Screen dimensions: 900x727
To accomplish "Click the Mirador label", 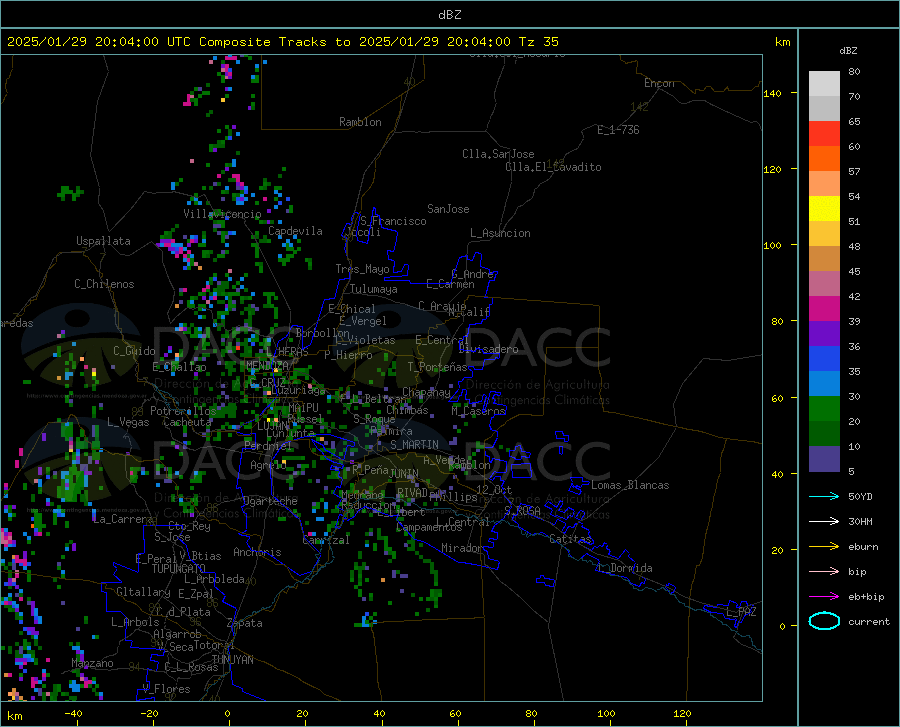I will [461, 549].
